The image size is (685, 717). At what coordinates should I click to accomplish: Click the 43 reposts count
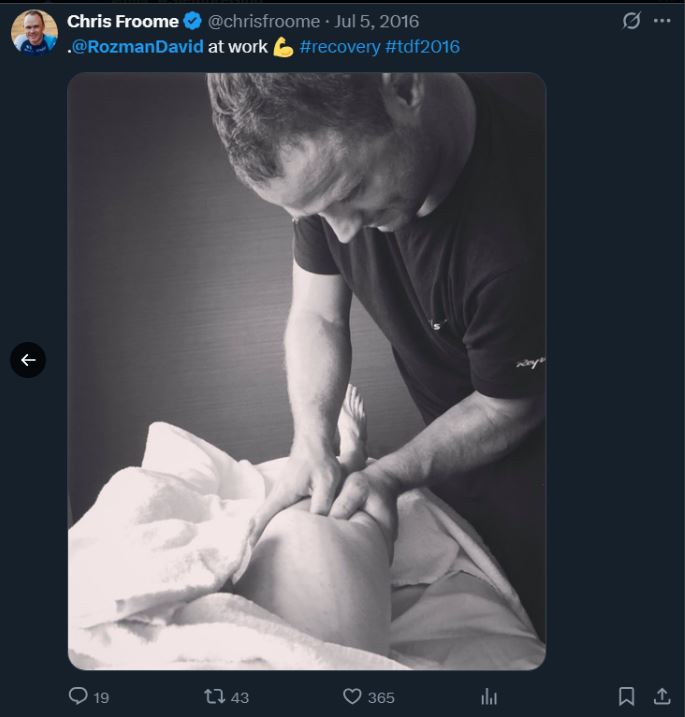click(x=240, y=697)
